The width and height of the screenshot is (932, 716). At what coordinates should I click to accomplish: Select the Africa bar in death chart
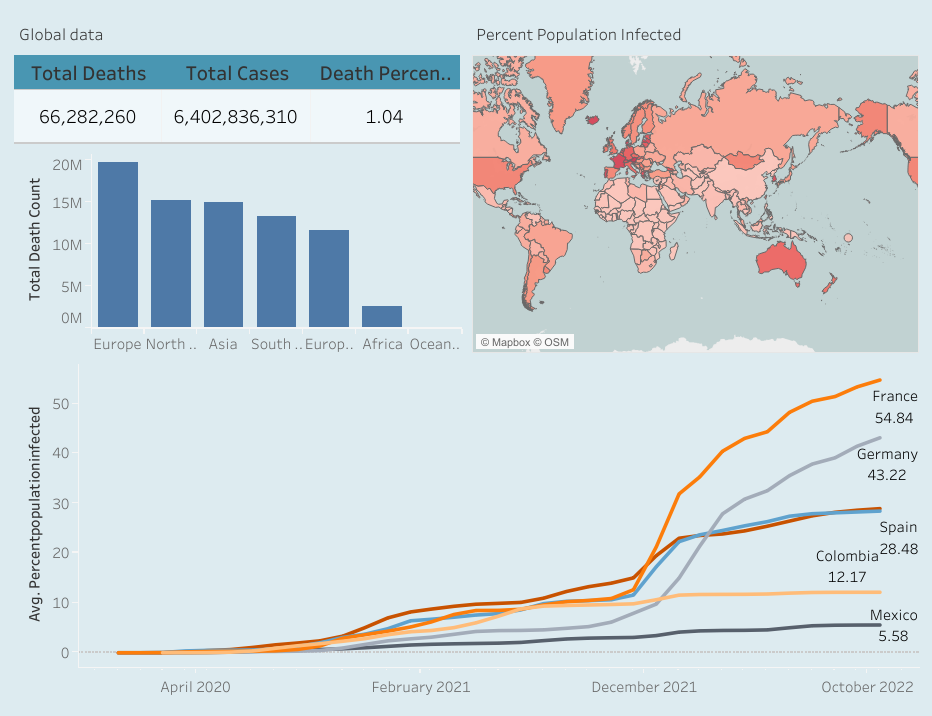coord(382,316)
